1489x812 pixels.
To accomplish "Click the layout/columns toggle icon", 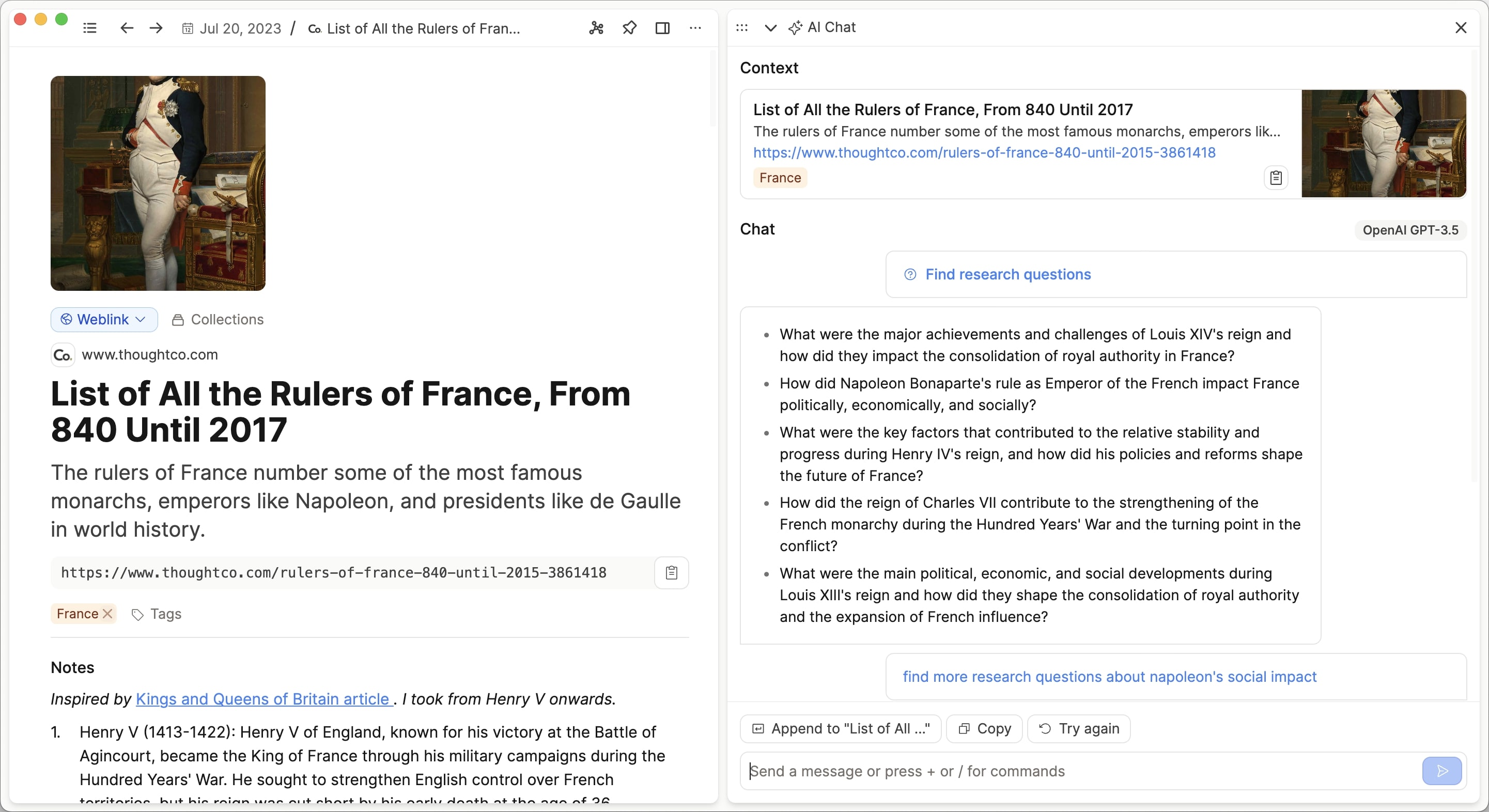I will coord(663,28).
